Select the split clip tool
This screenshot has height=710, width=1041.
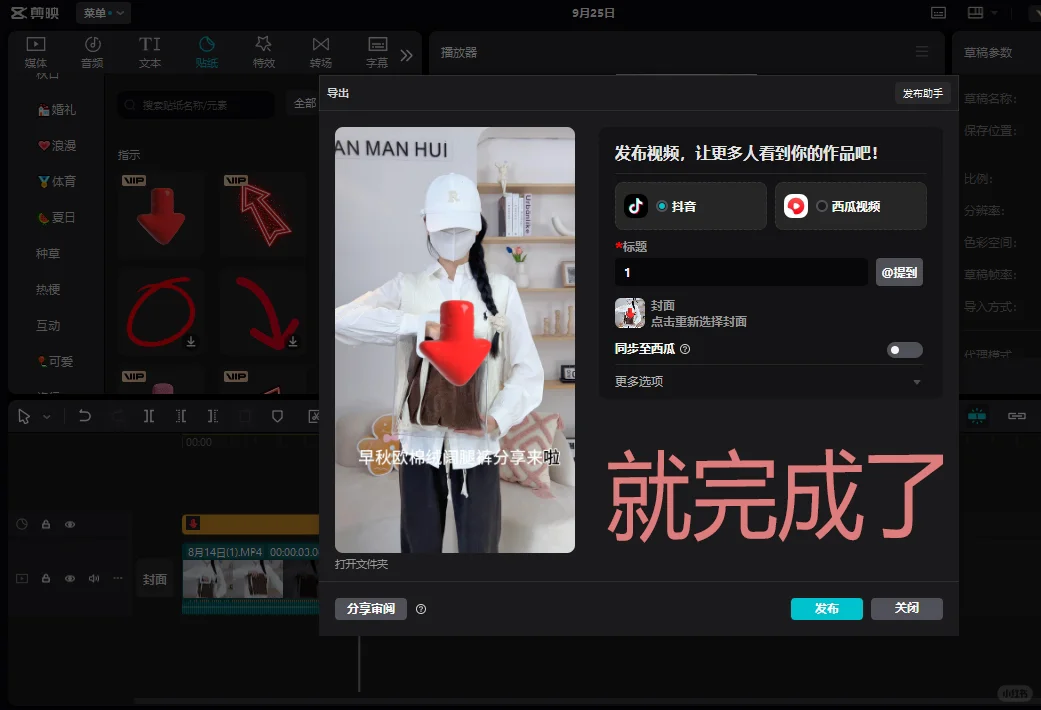pos(148,416)
